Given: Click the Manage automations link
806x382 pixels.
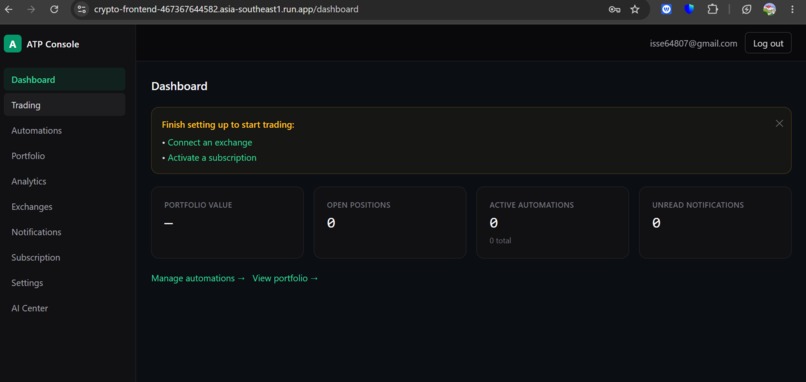Looking at the screenshot, I should [x=198, y=278].
